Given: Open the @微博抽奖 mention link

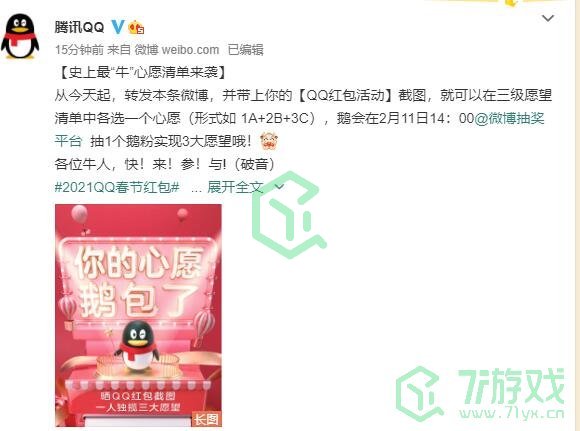Looking at the screenshot, I should (x=509, y=118).
